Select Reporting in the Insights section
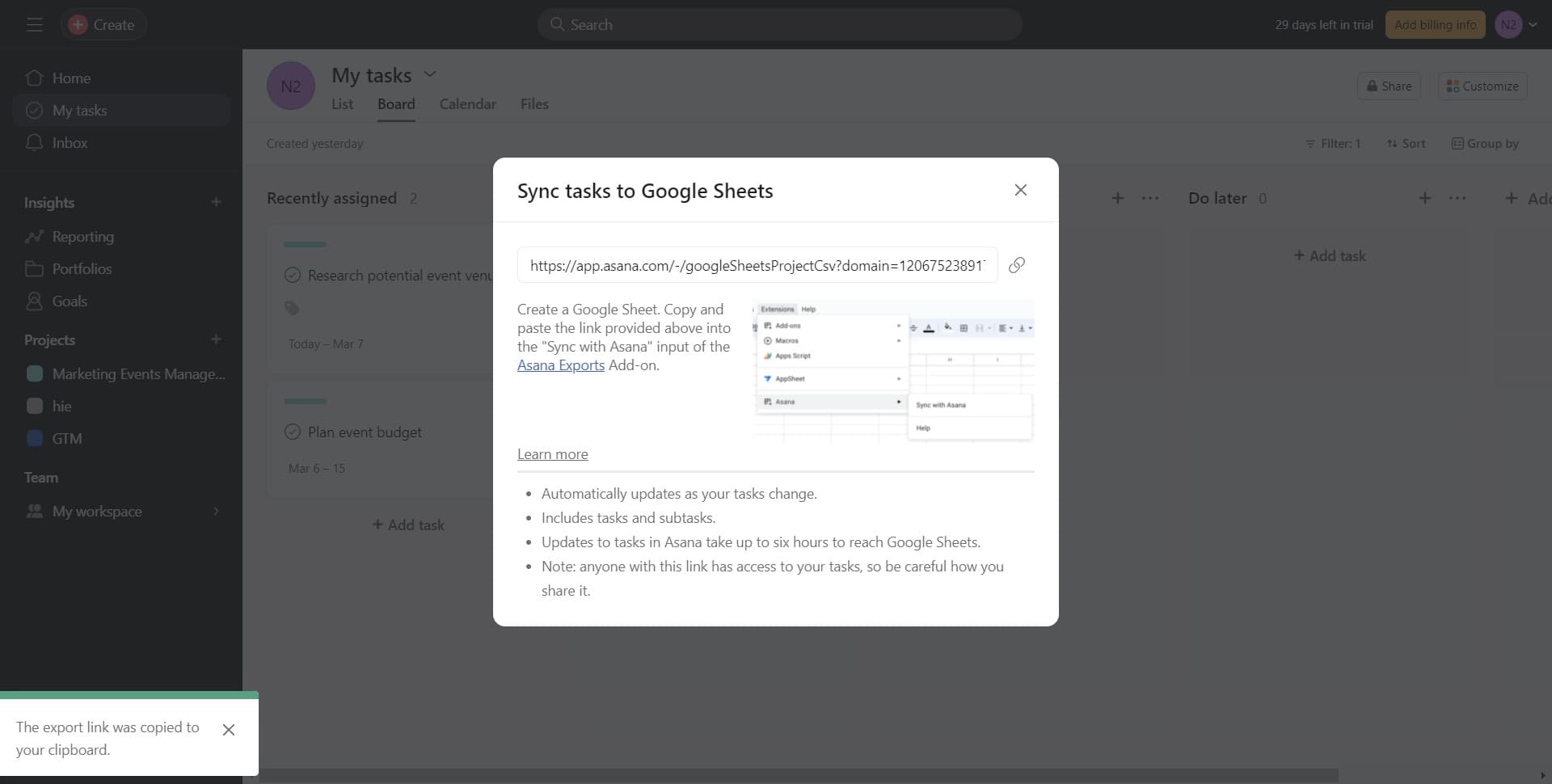 (83, 236)
